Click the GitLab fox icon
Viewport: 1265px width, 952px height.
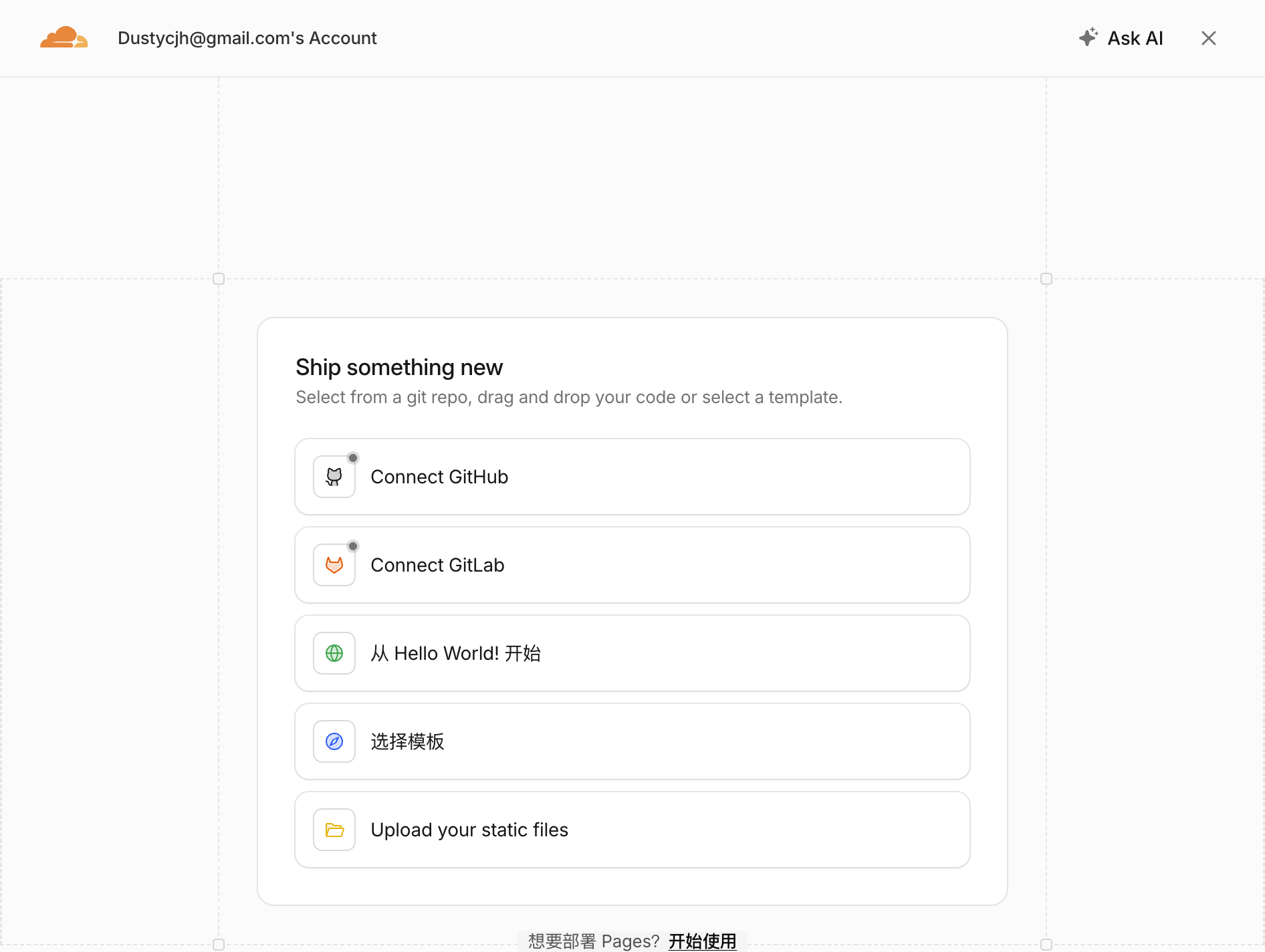pos(334,565)
